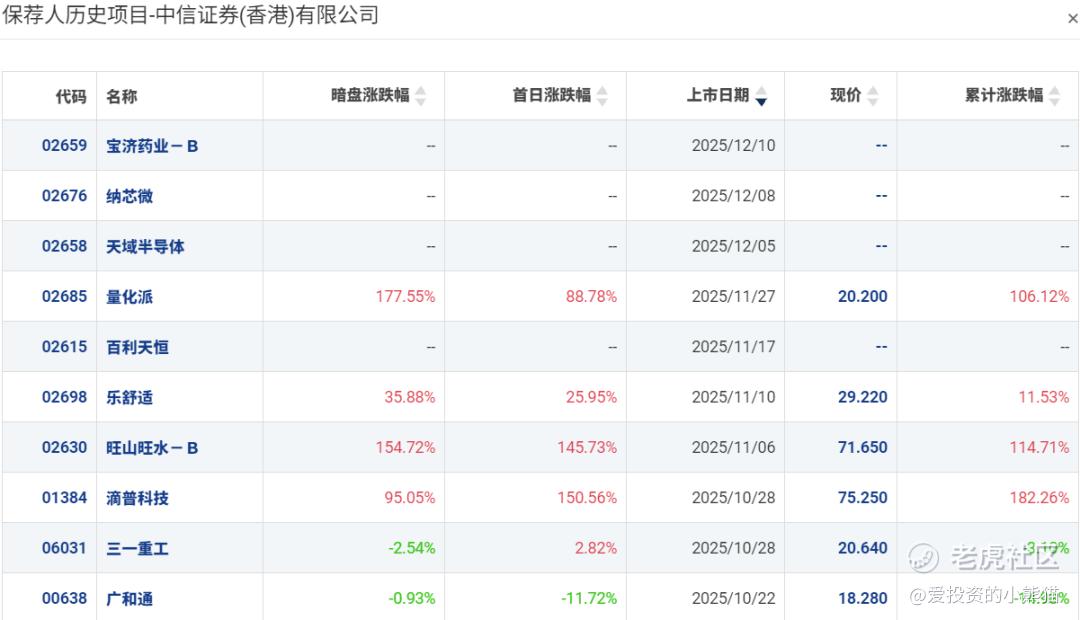Open stock 旺山旺水－B

coord(152,448)
